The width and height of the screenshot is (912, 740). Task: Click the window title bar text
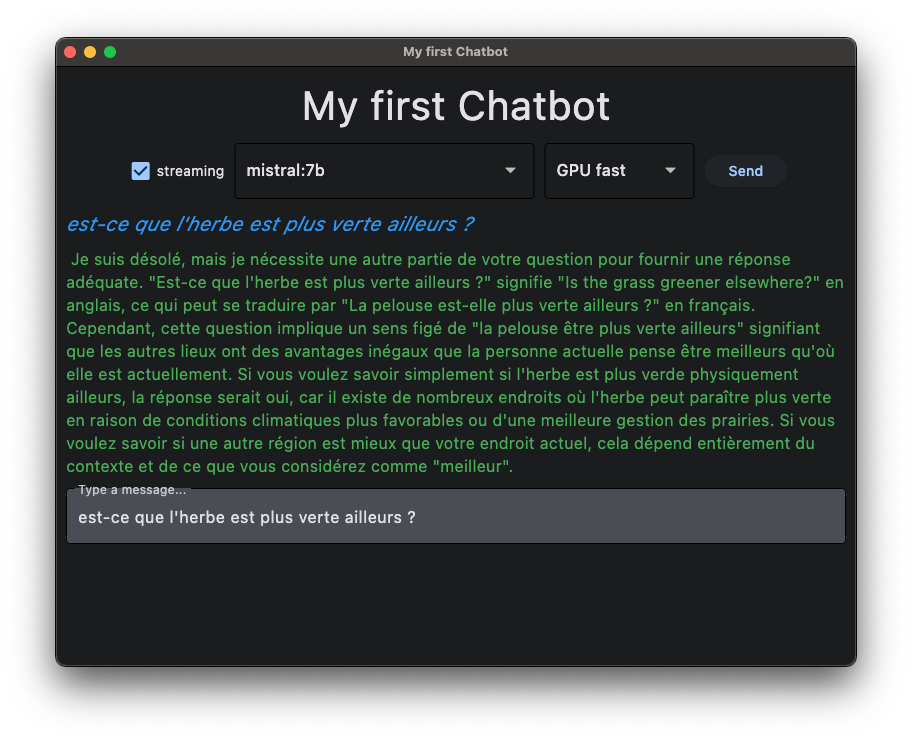[455, 52]
